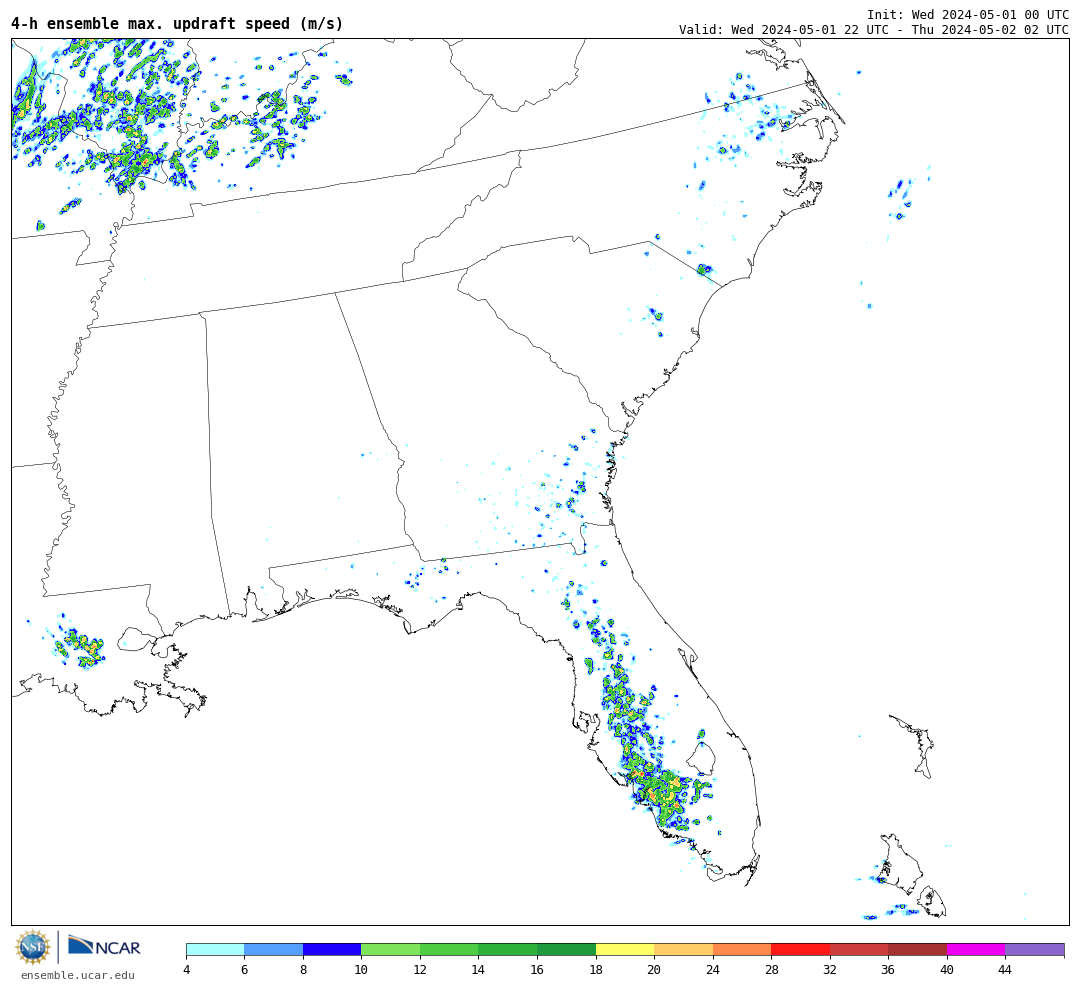The image size is (1080, 988).
Task: Click the colorbar label 24
Action: [x=713, y=970]
